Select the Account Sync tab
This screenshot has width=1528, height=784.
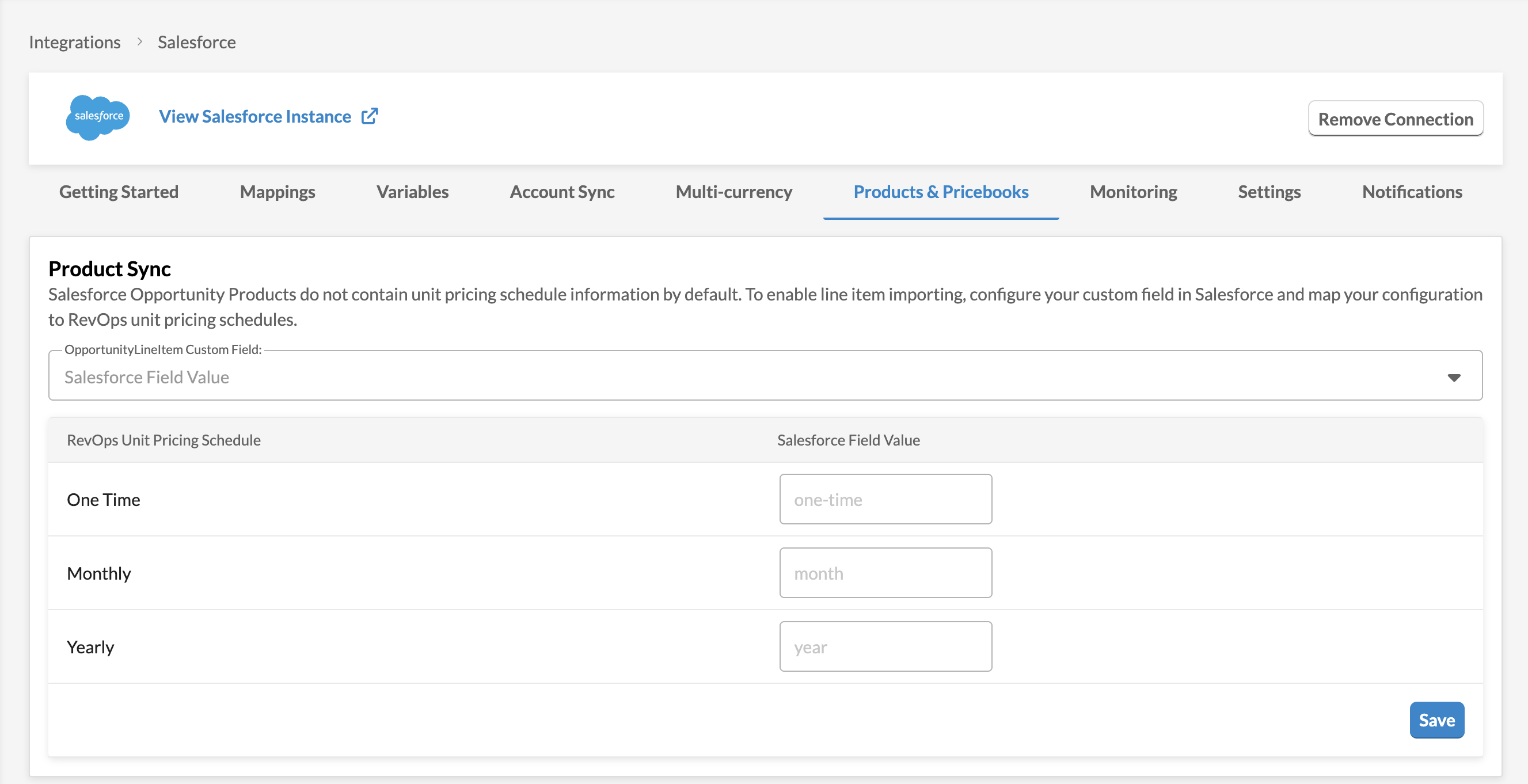pos(562,192)
